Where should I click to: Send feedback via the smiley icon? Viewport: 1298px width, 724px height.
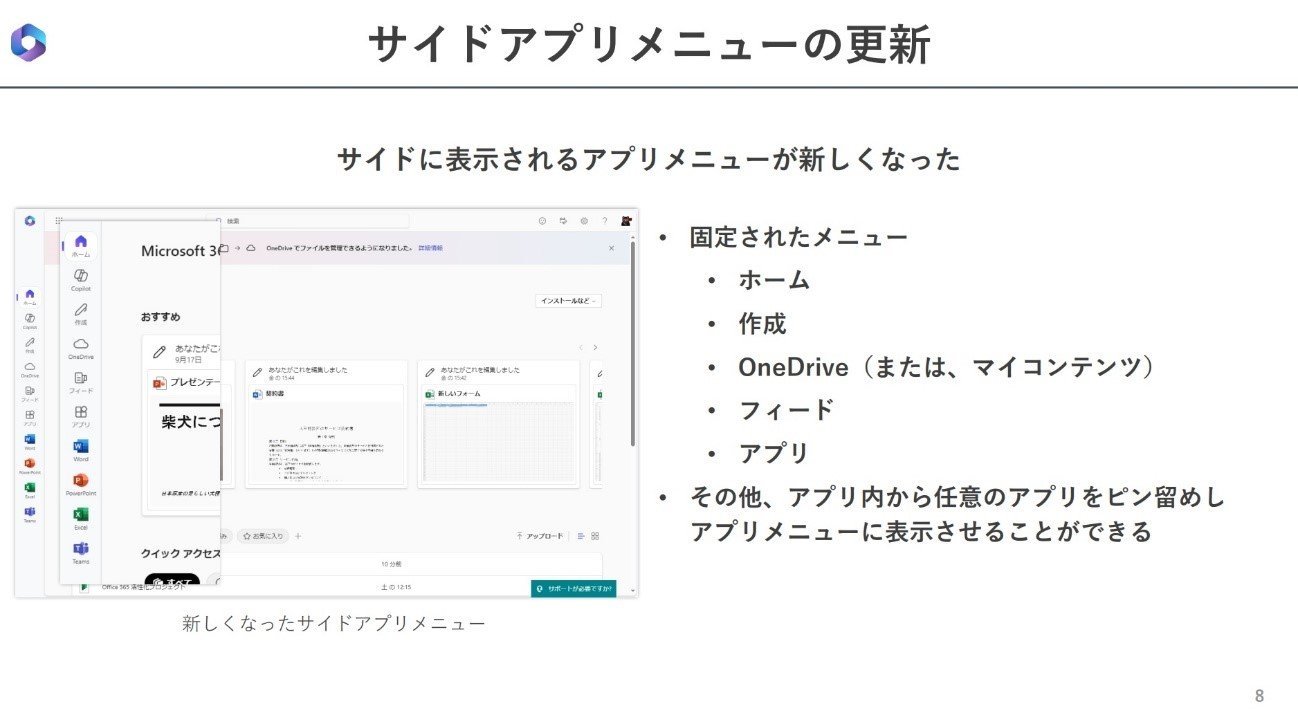click(x=542, y=221)
